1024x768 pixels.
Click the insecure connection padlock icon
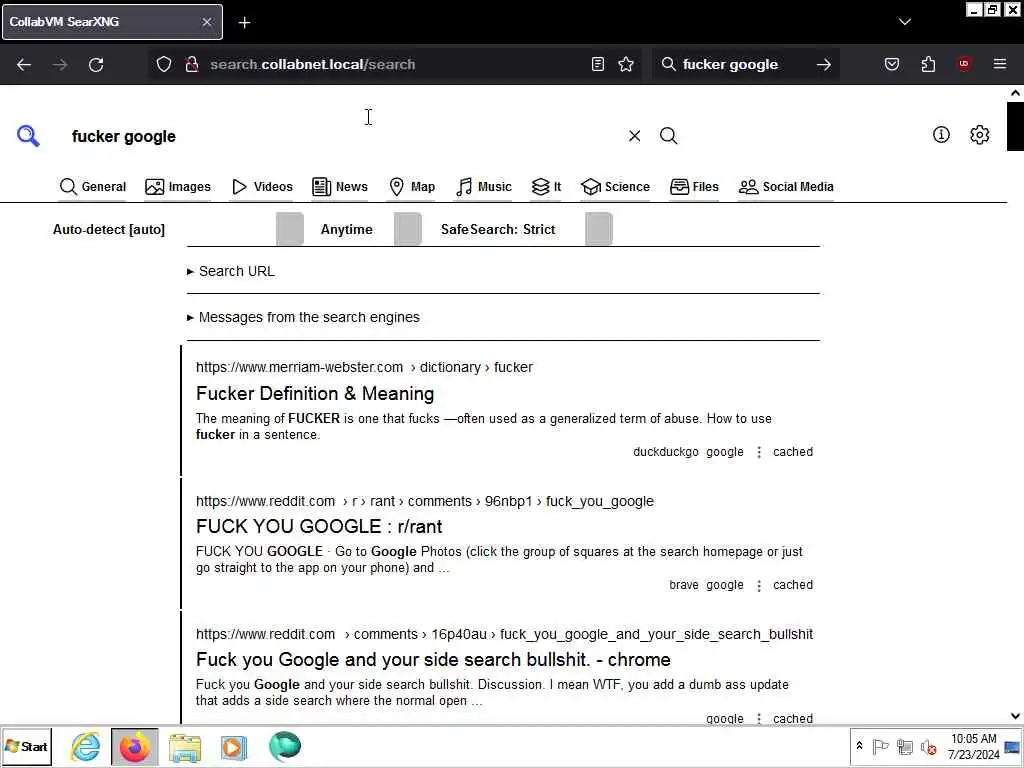tap(192, 64)
